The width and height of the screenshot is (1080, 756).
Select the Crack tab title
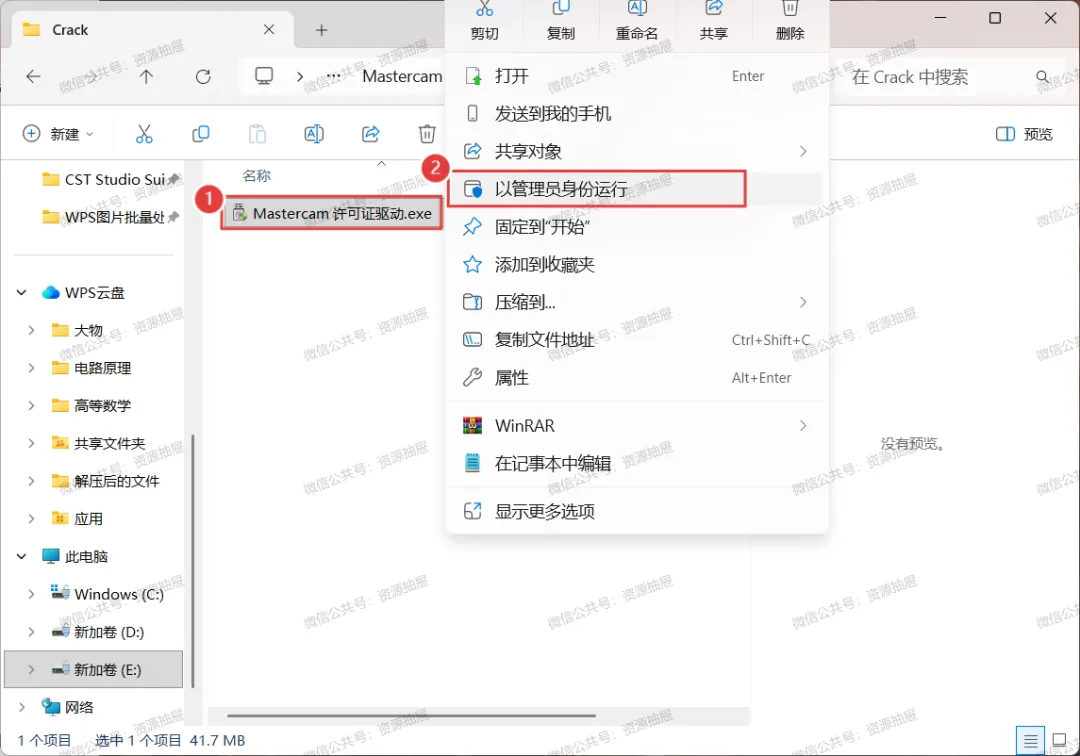point(70,30)
